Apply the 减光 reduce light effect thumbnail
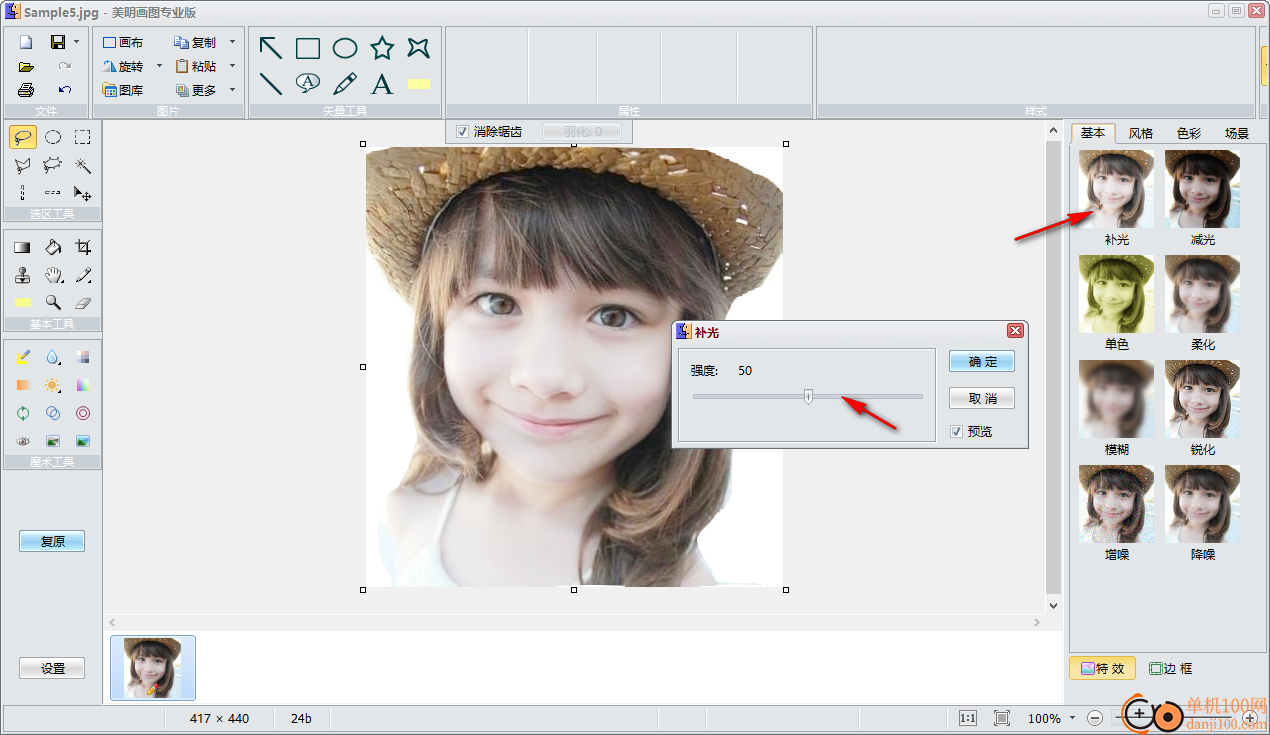This screenshot has height=735, width=1270. (x=1202, y=189)
